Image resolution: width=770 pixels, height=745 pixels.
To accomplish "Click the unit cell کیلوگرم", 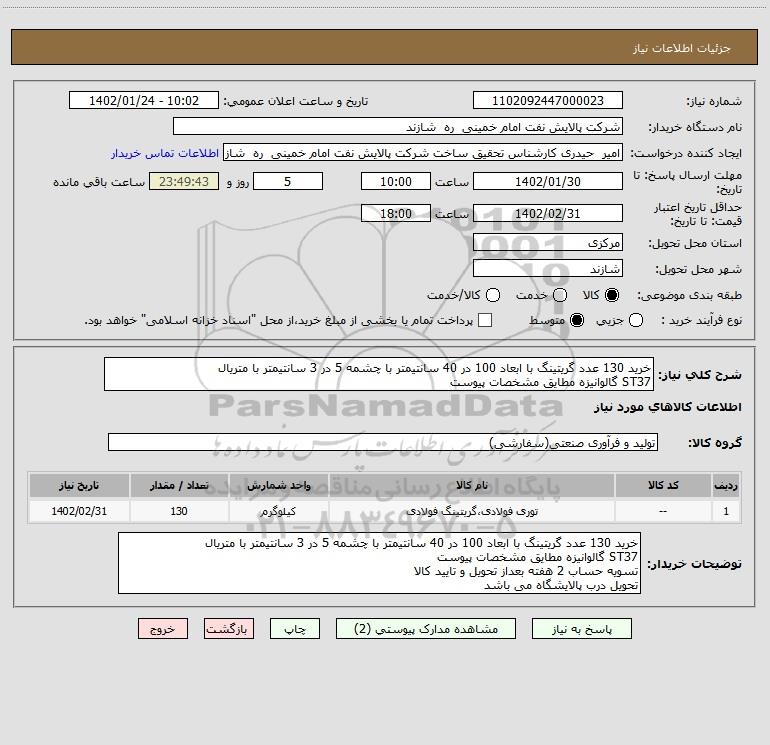I will click(x=278, y=511).
